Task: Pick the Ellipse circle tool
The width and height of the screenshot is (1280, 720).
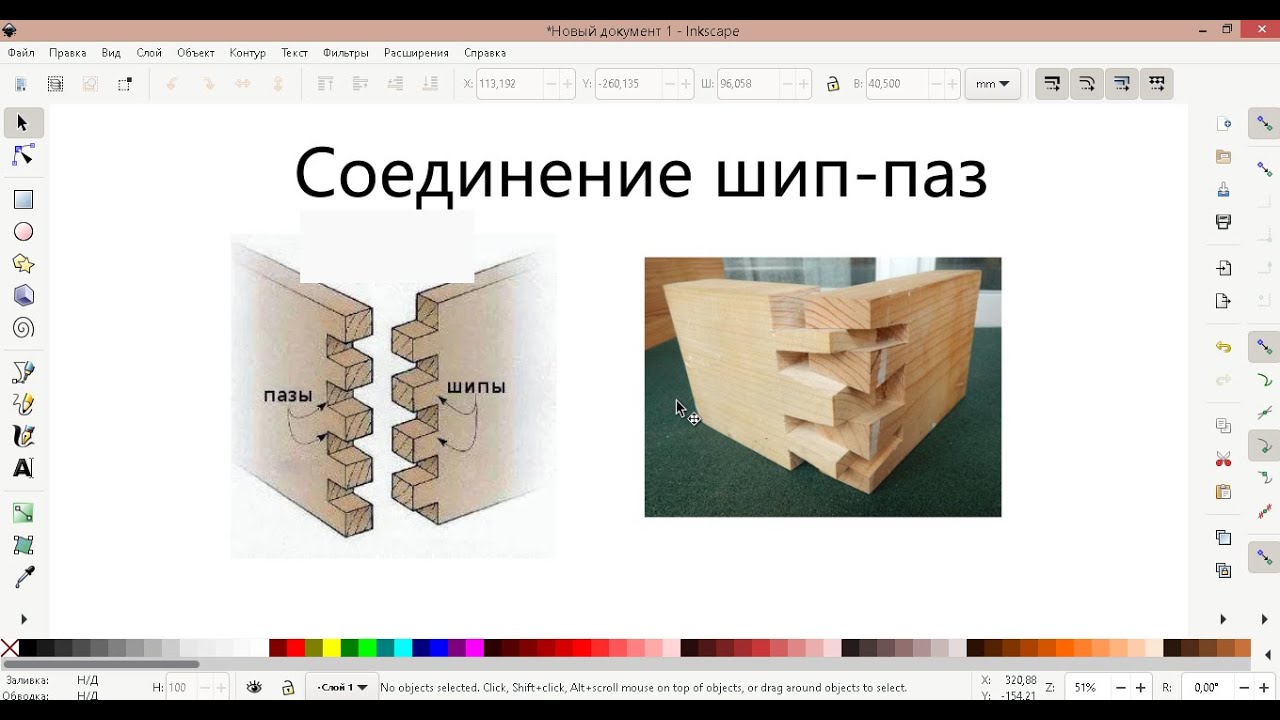Action: click(x=23, y=232)
